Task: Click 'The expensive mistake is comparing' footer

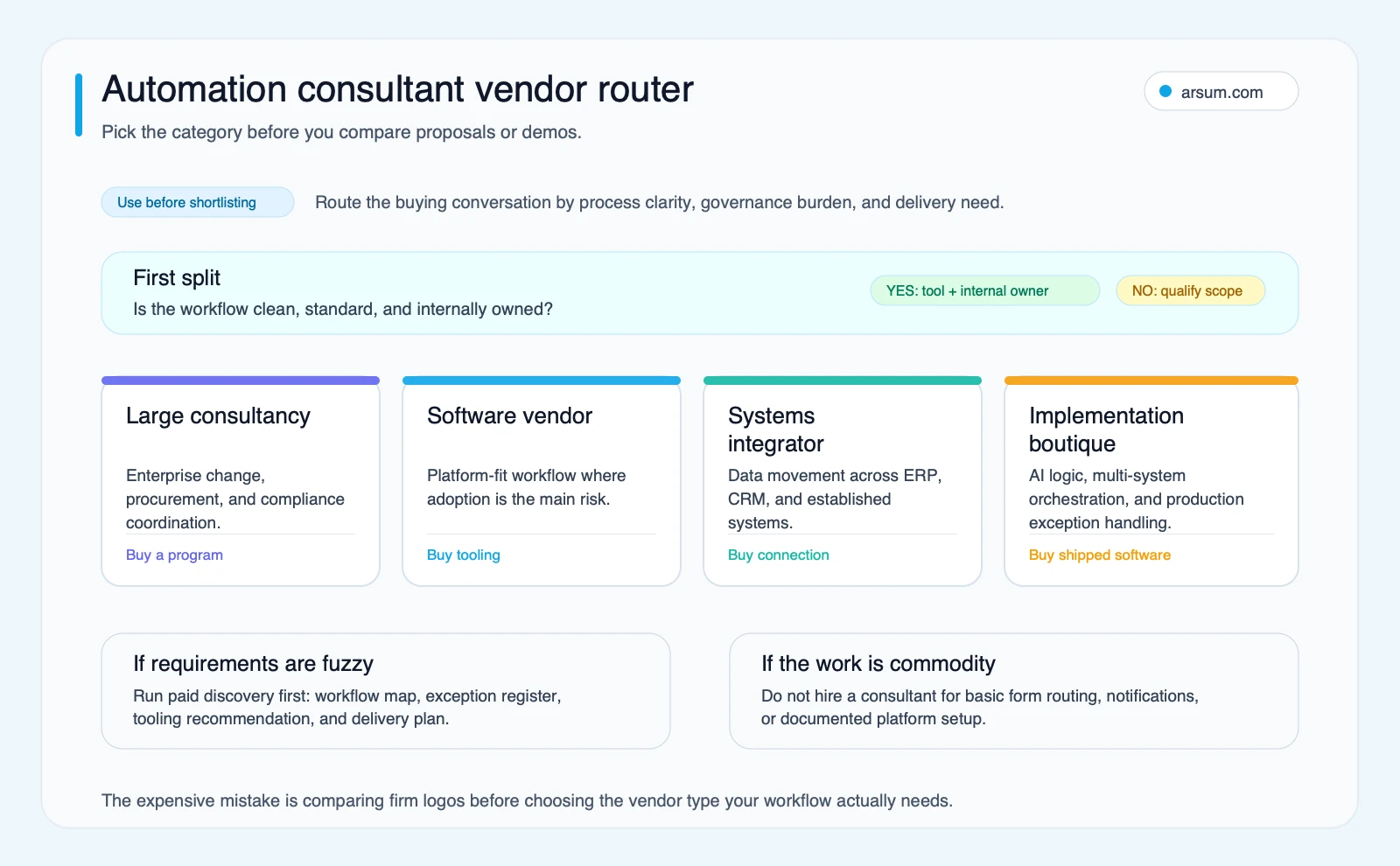Action: click(x=527, y=800)
